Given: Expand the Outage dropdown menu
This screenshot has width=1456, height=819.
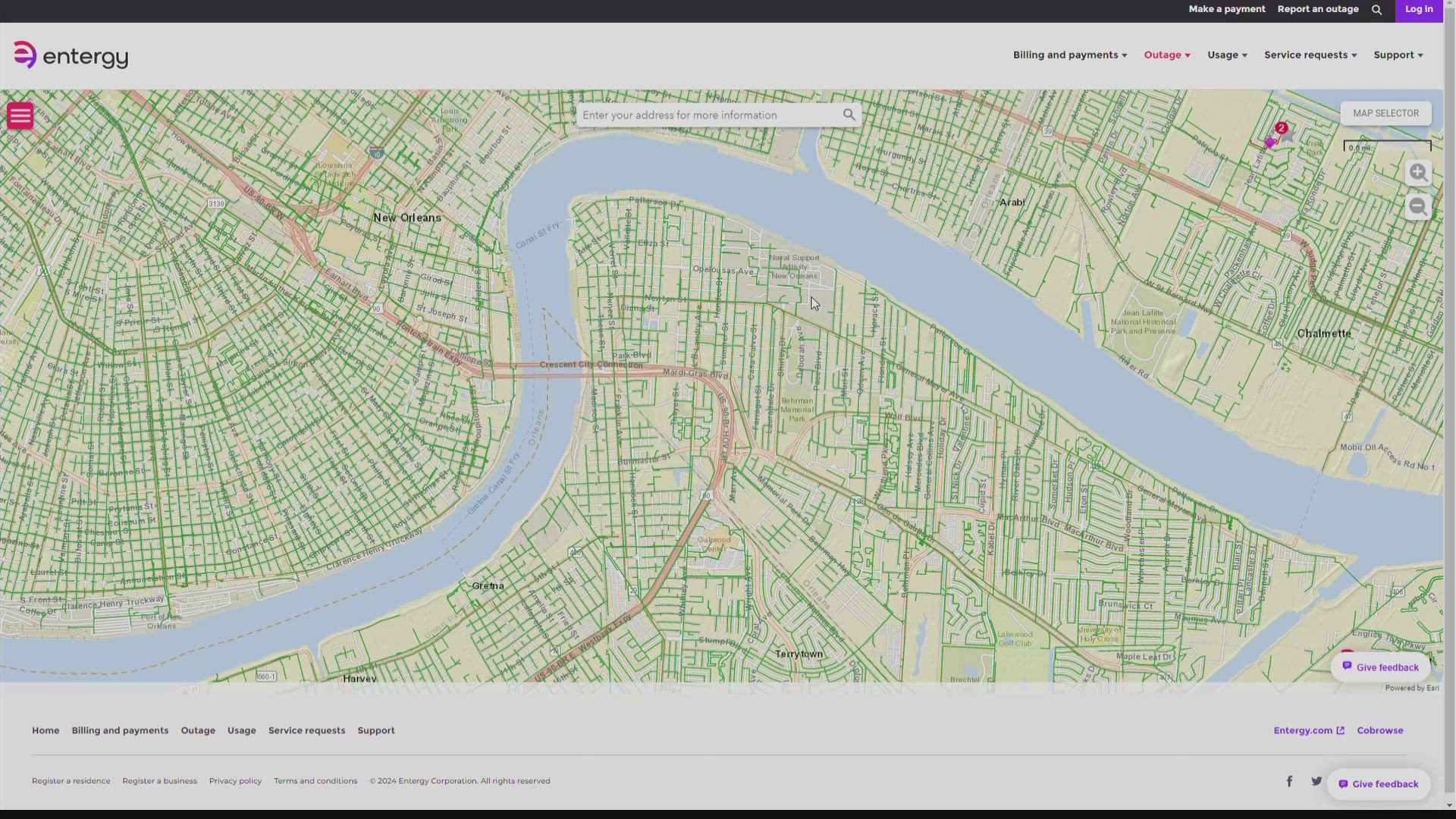Looking at the screenshot, I should pyautogui.click(x=1167, y=55).
